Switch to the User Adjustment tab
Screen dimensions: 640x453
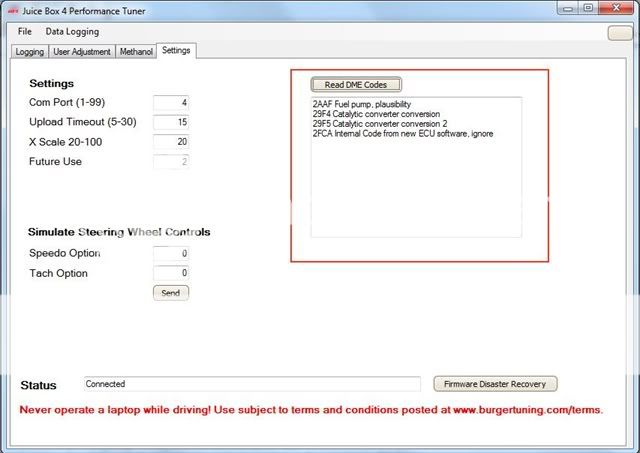pyautogui.click(x=82, y=51)
